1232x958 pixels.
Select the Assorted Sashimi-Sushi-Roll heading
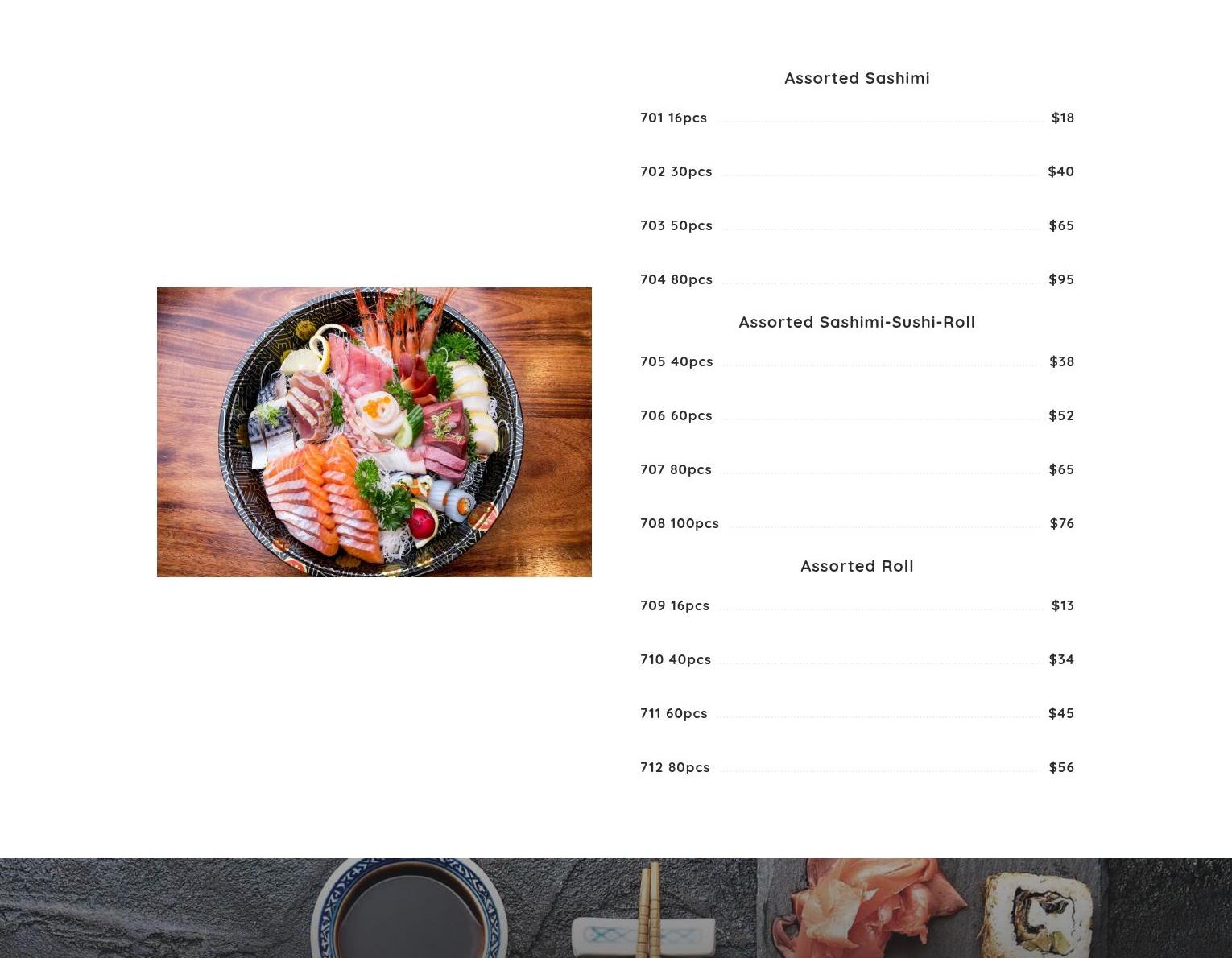point(857,322)
